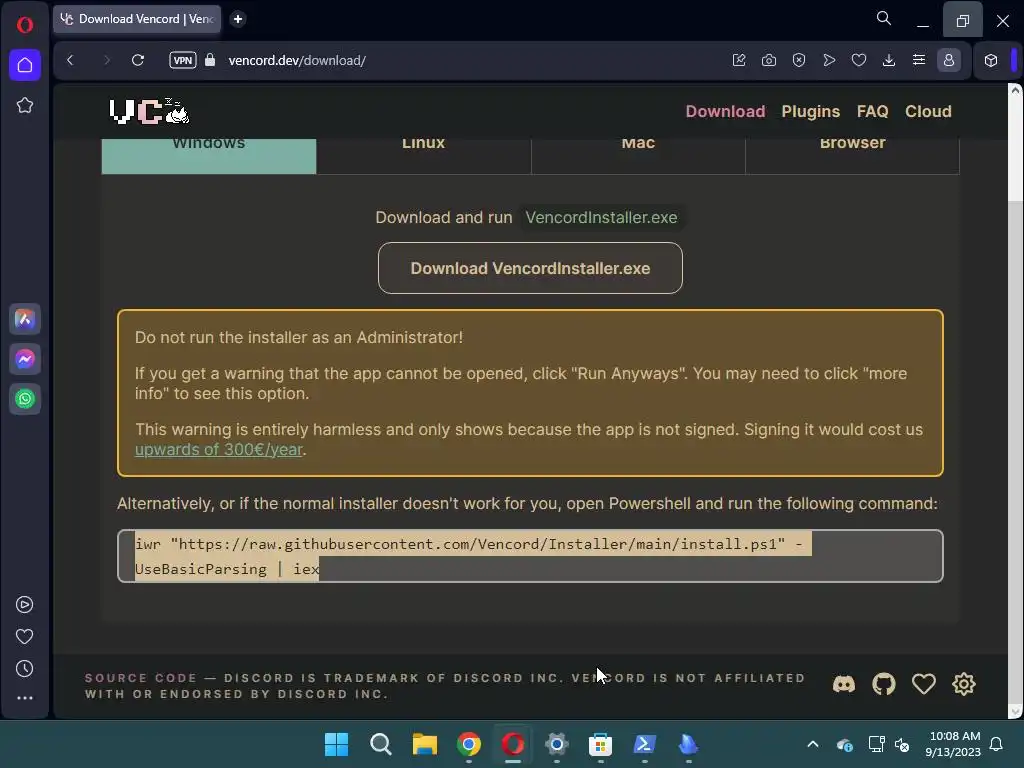Click the site security padlock icon
Viewport: 1024px width, 768px height.
coord(210,60)
